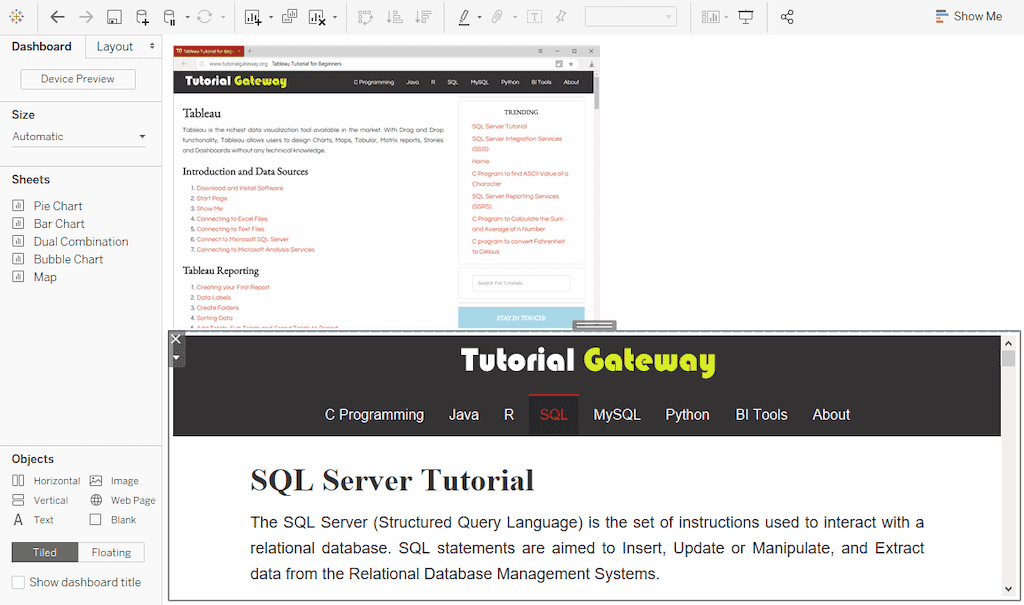Image resolution: width=1024 pixels, height=605 pixels.
Task: Click the Presentation Mode icon
Action: click(746, 17)
